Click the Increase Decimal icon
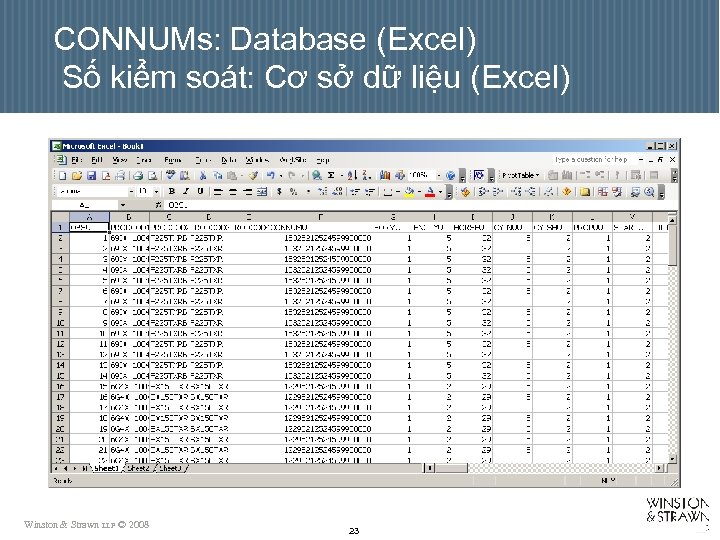720x540 pixels. click(323, 192)
